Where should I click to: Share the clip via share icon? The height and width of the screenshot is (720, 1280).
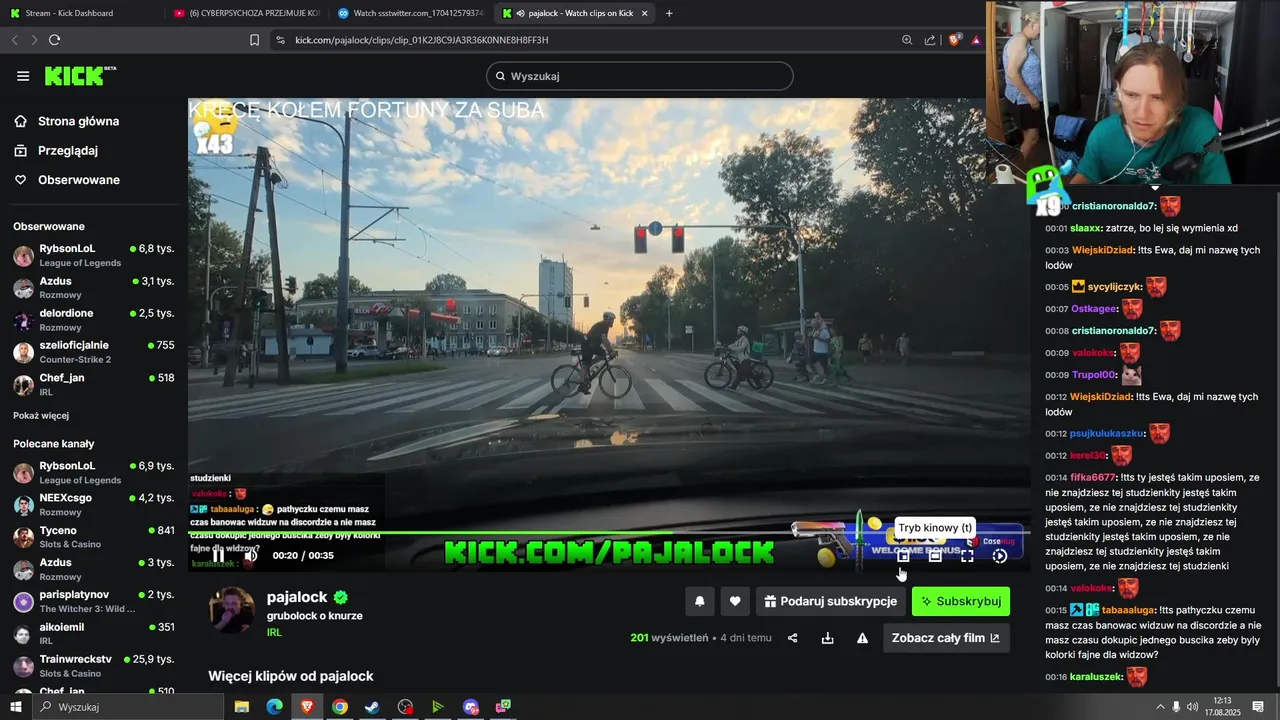[x=793, y=638]
